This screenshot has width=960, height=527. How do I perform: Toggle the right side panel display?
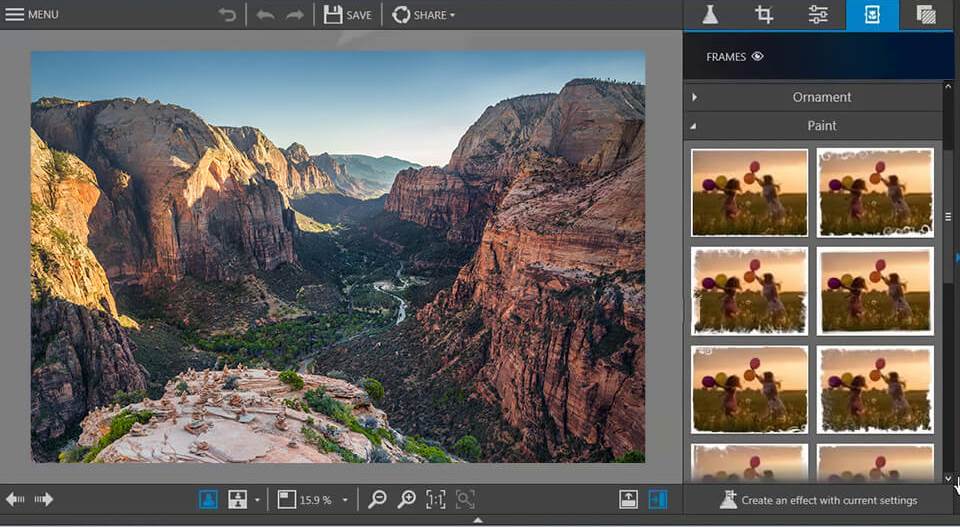pos(658,499)
